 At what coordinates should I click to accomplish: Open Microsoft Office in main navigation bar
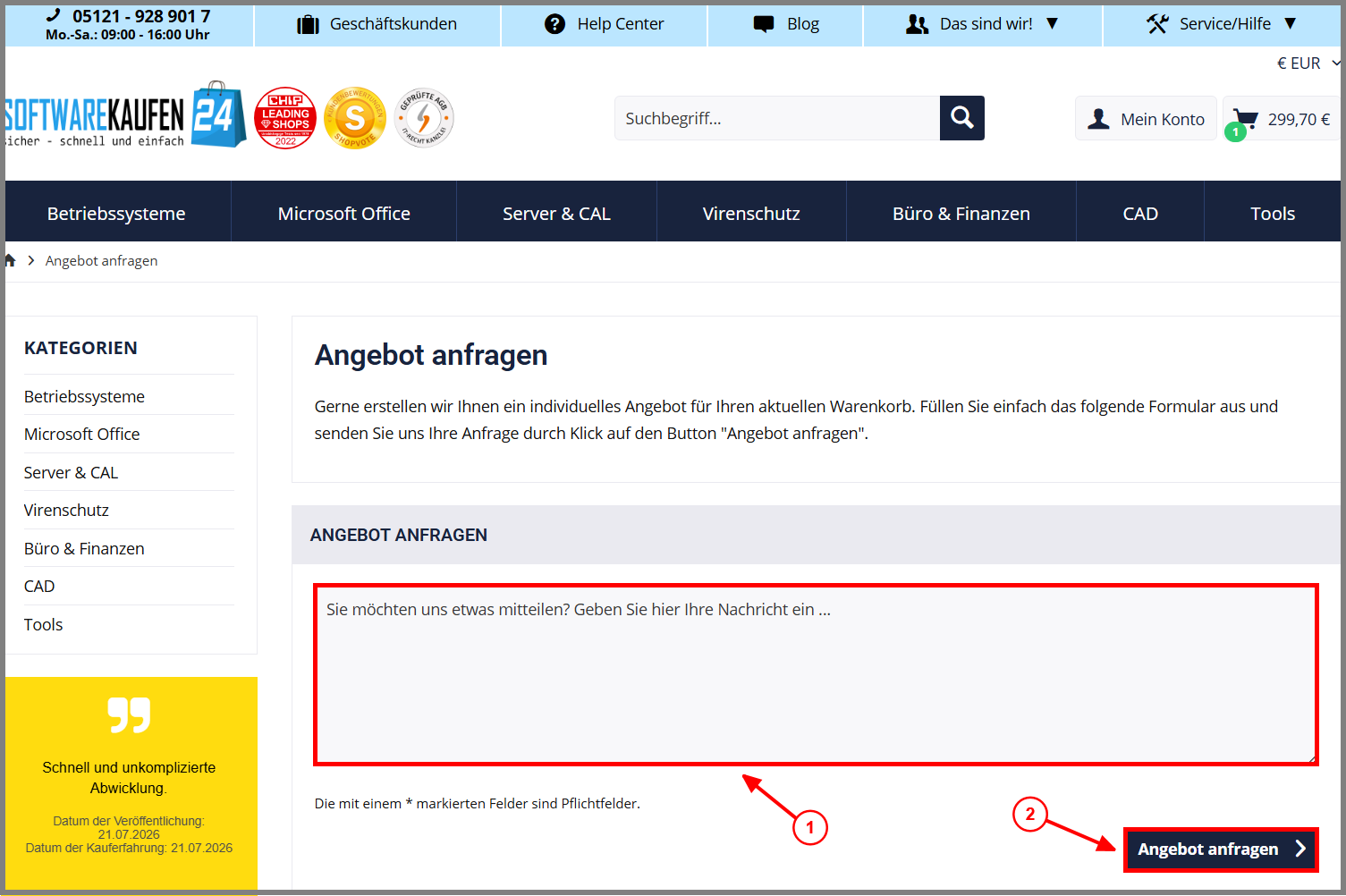(343, 214)
